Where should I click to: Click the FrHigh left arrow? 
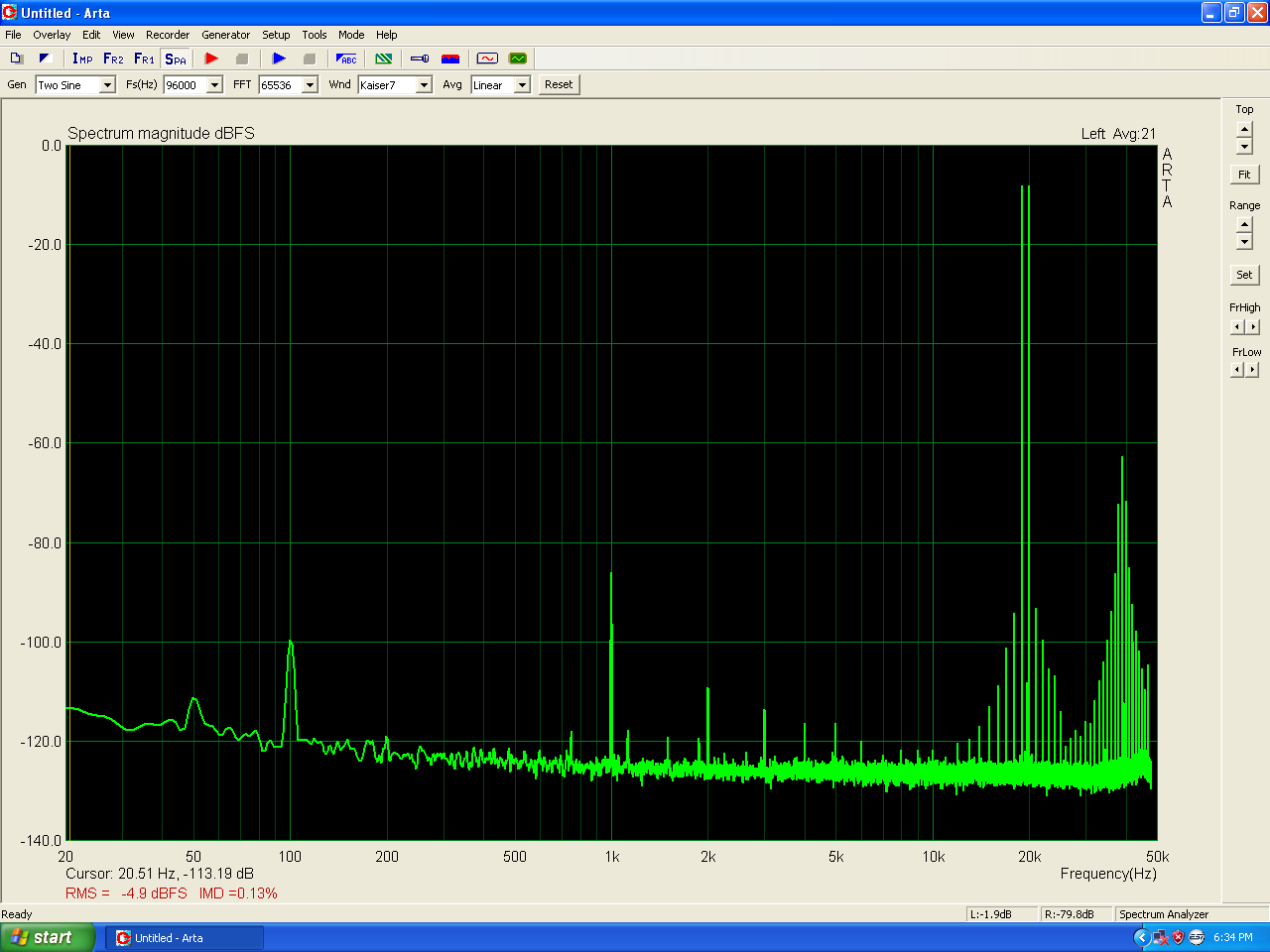[x=1236, y=327]
